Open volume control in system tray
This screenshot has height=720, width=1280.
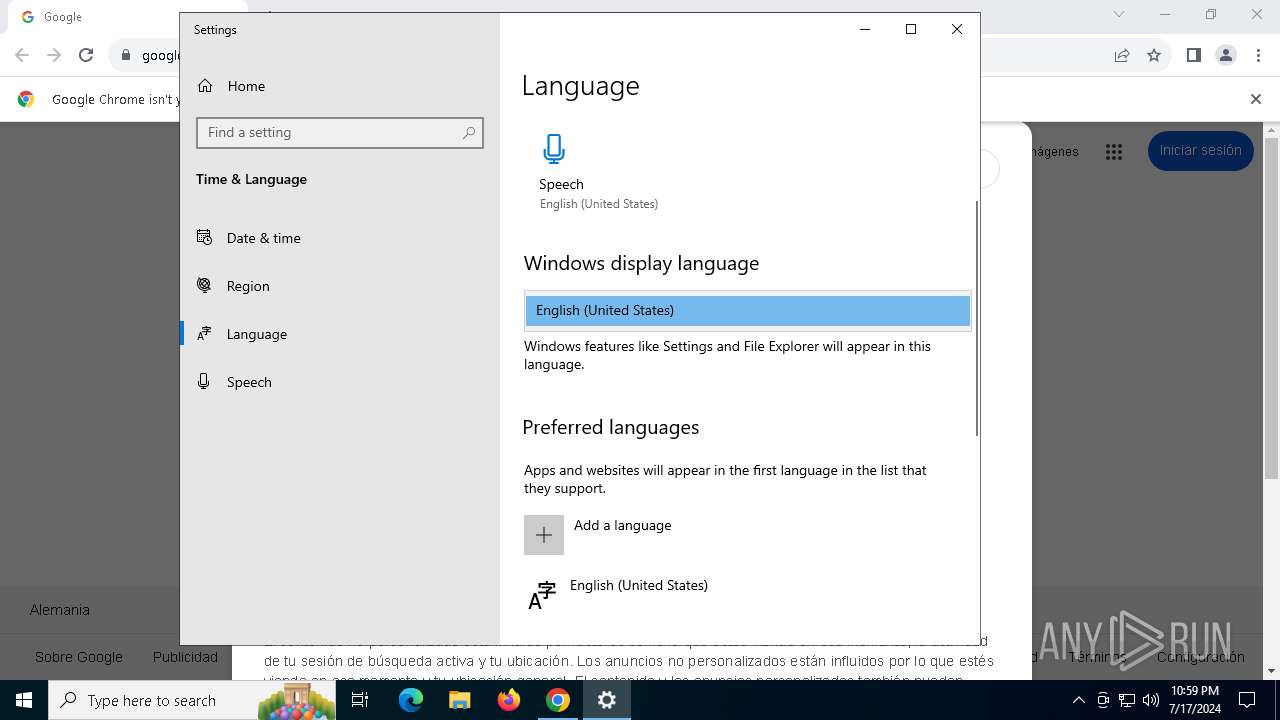pos(1151,700)
